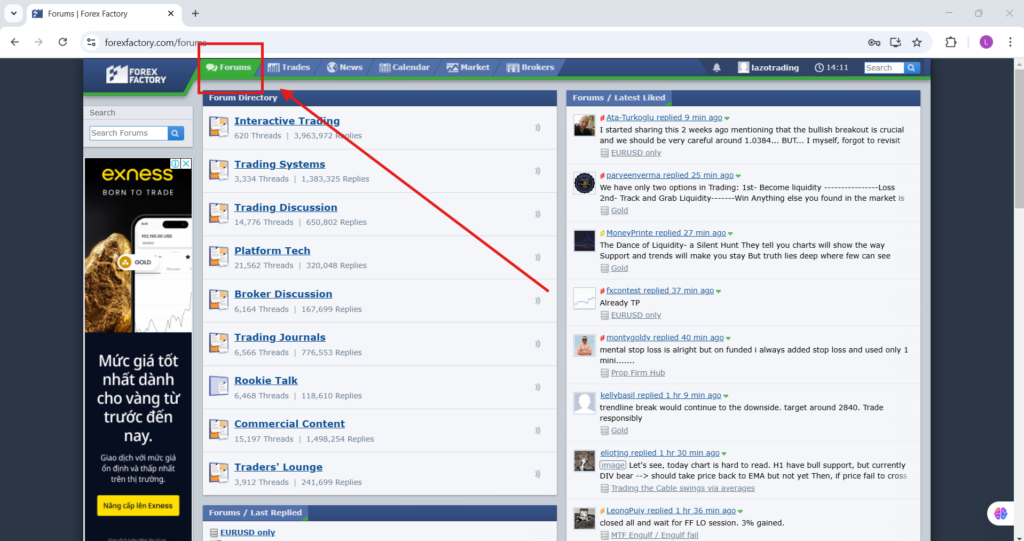The image size is (1024, 541).
Task: Click the Trading Journals forum icon
Action: (219, 343)
